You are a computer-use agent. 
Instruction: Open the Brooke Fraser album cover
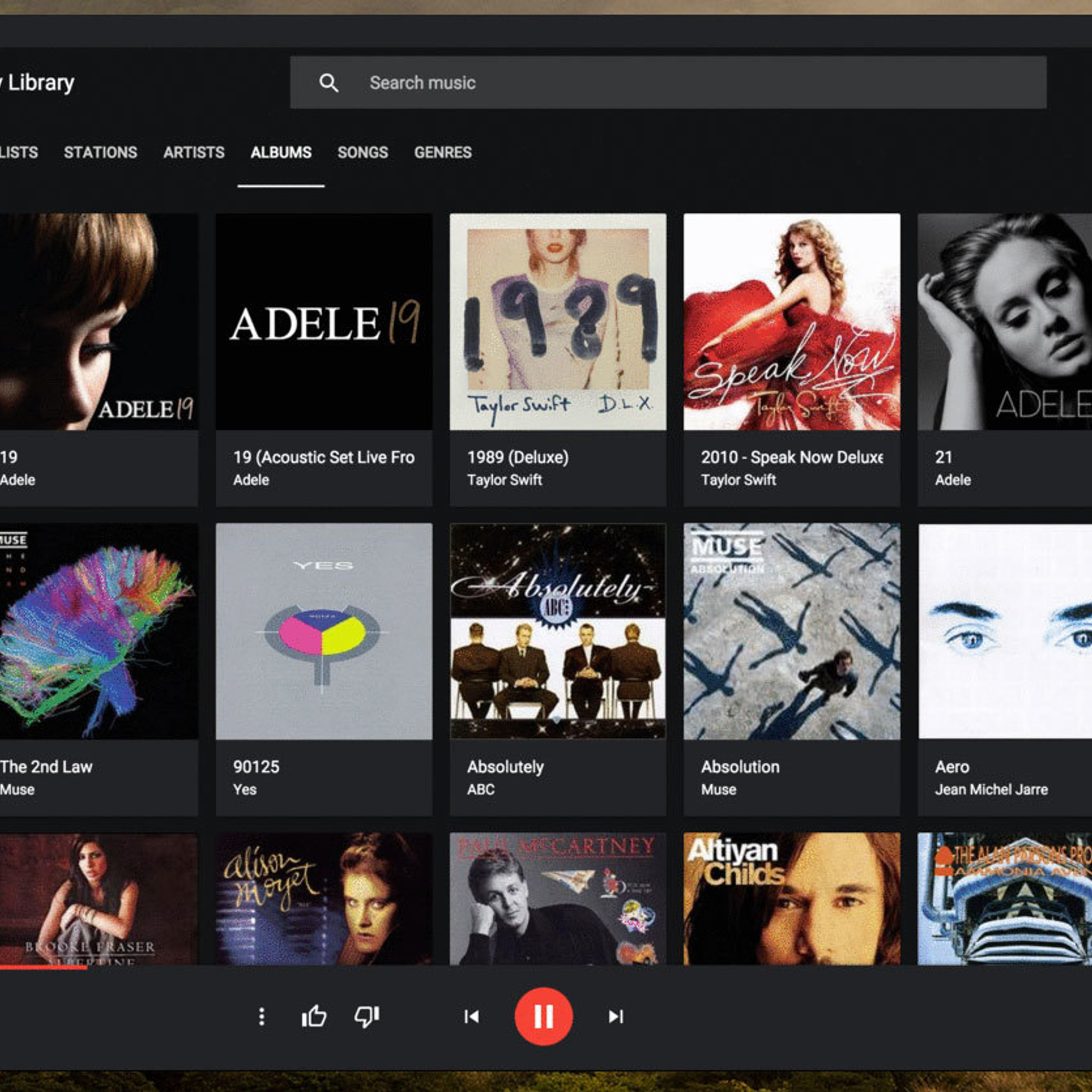(99, 898)
